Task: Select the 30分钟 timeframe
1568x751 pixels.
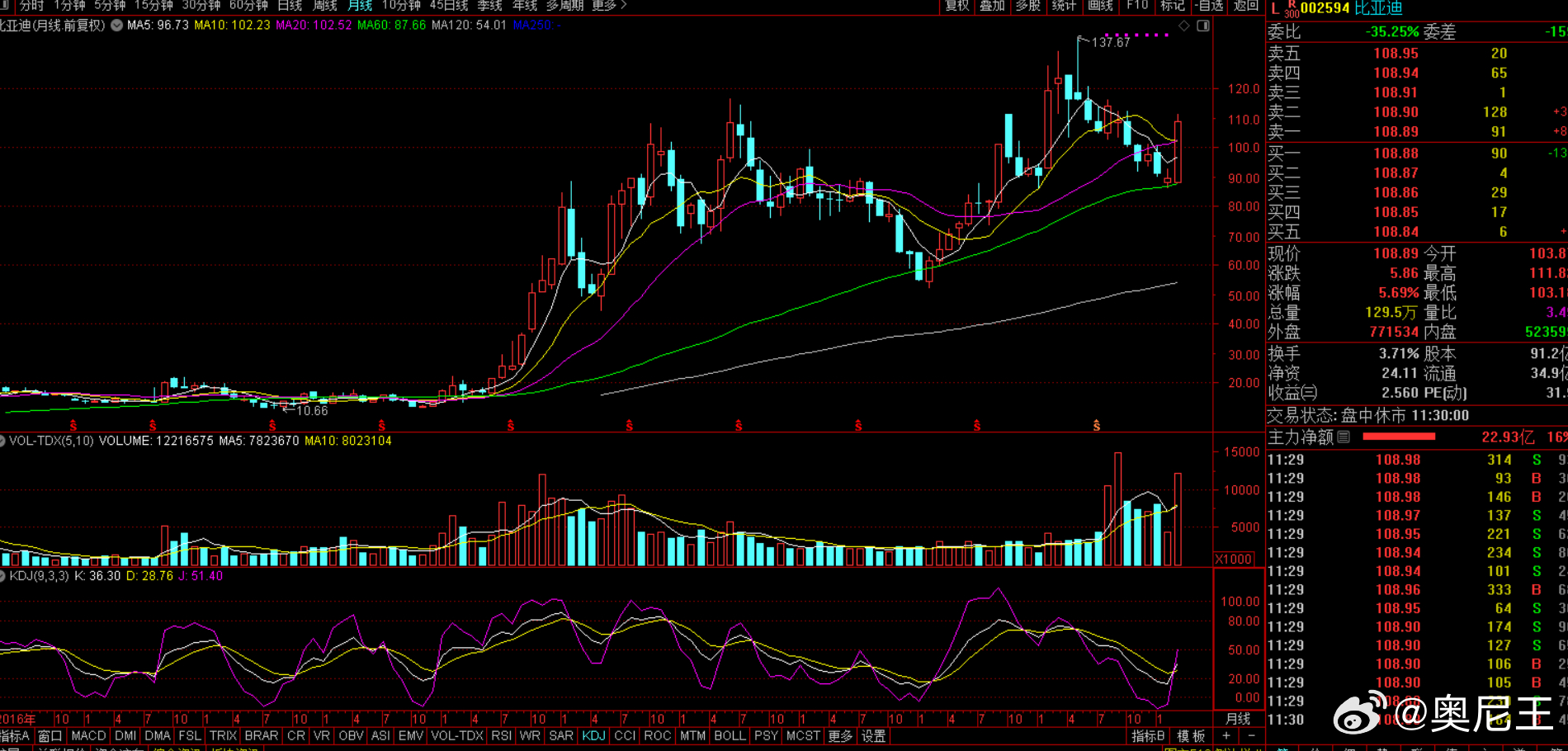Action: [x=201, y=6]
